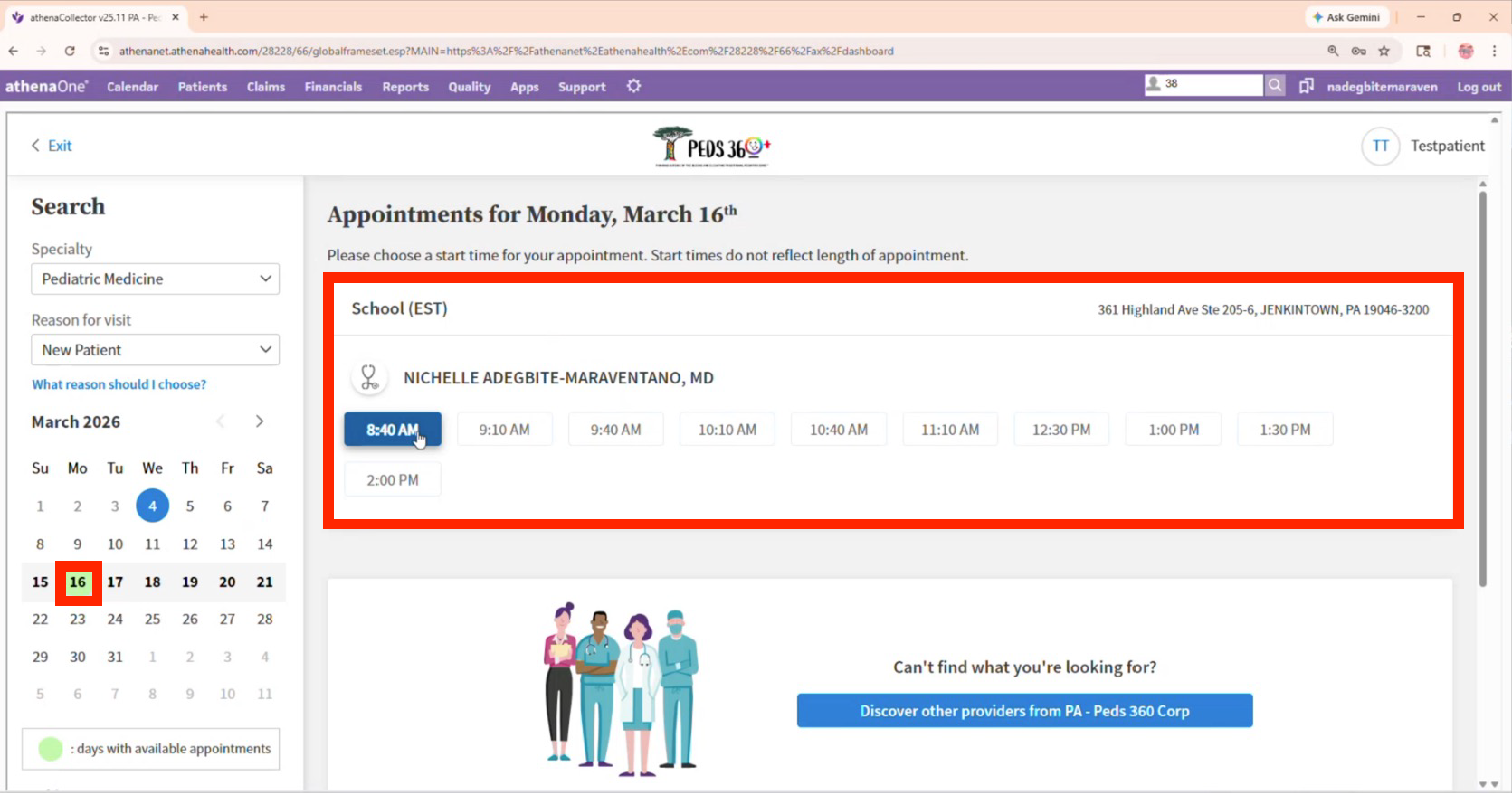1512x795 pixels.
Task: Click the Testpatient name label
Action: coord(1448,146)
